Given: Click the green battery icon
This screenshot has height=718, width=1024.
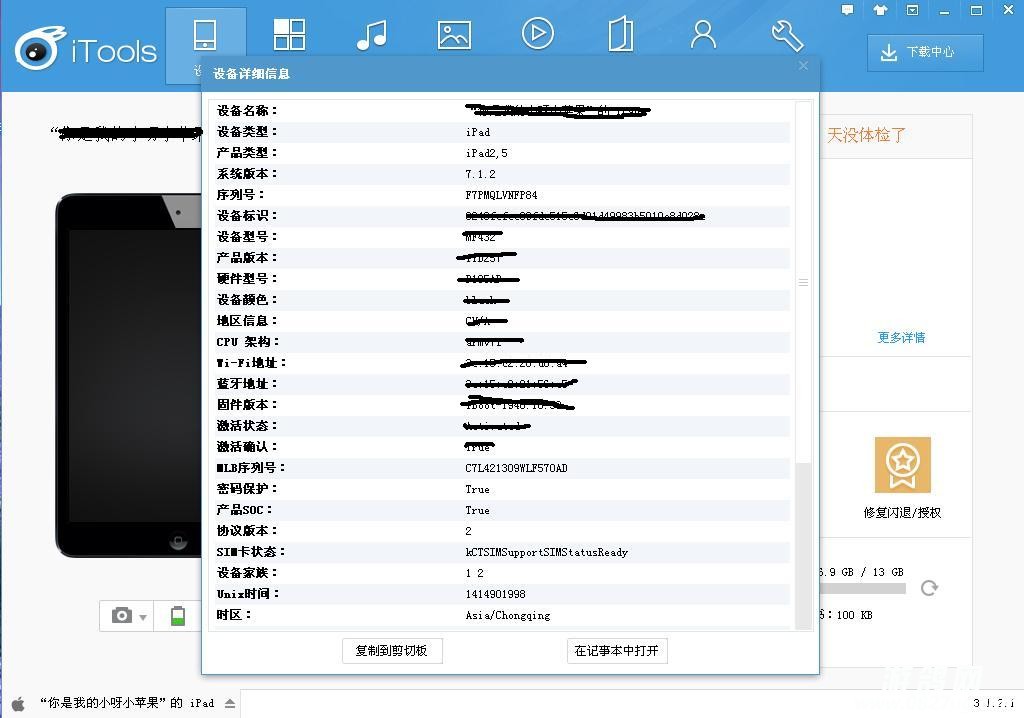Looking at the screenshot, I should (178, 615).
